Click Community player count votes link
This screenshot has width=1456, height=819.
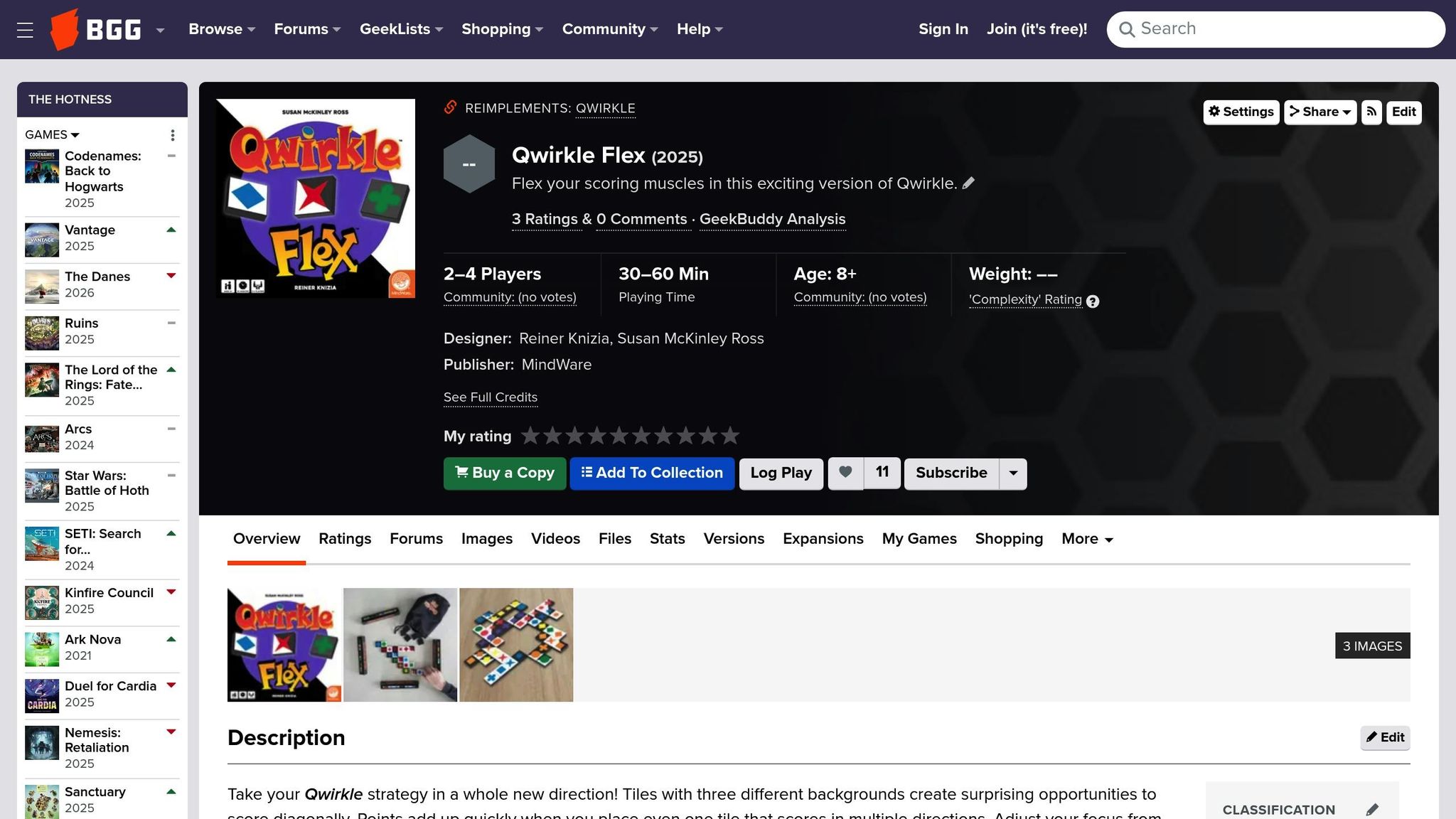point(510,297)
